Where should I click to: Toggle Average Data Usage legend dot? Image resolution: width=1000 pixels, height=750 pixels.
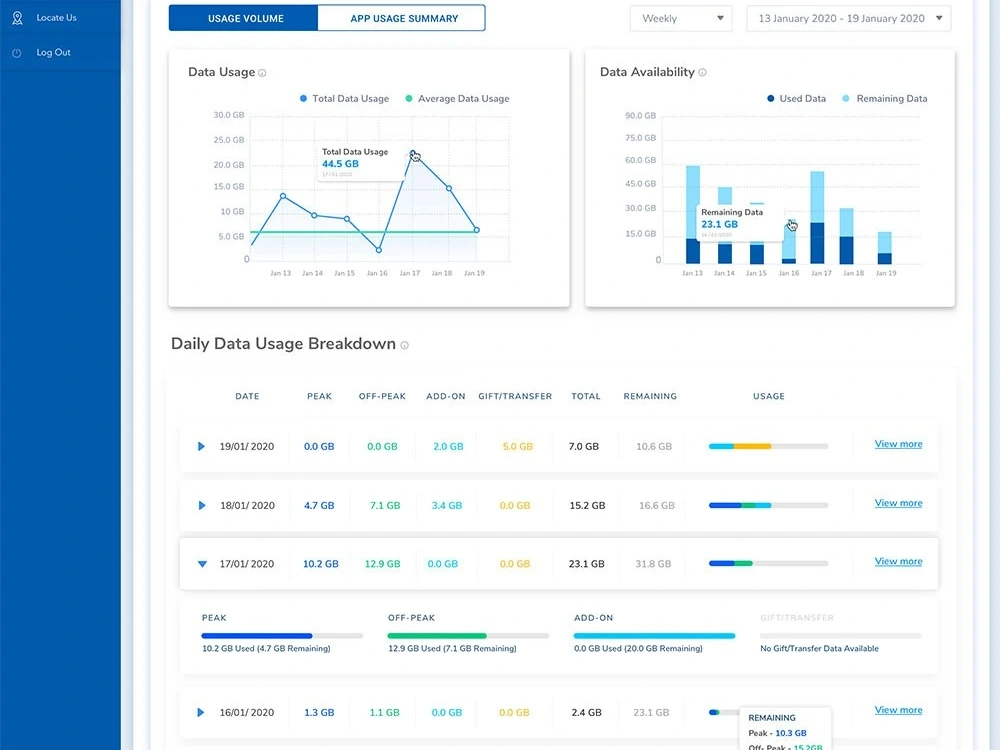(409, 98)
